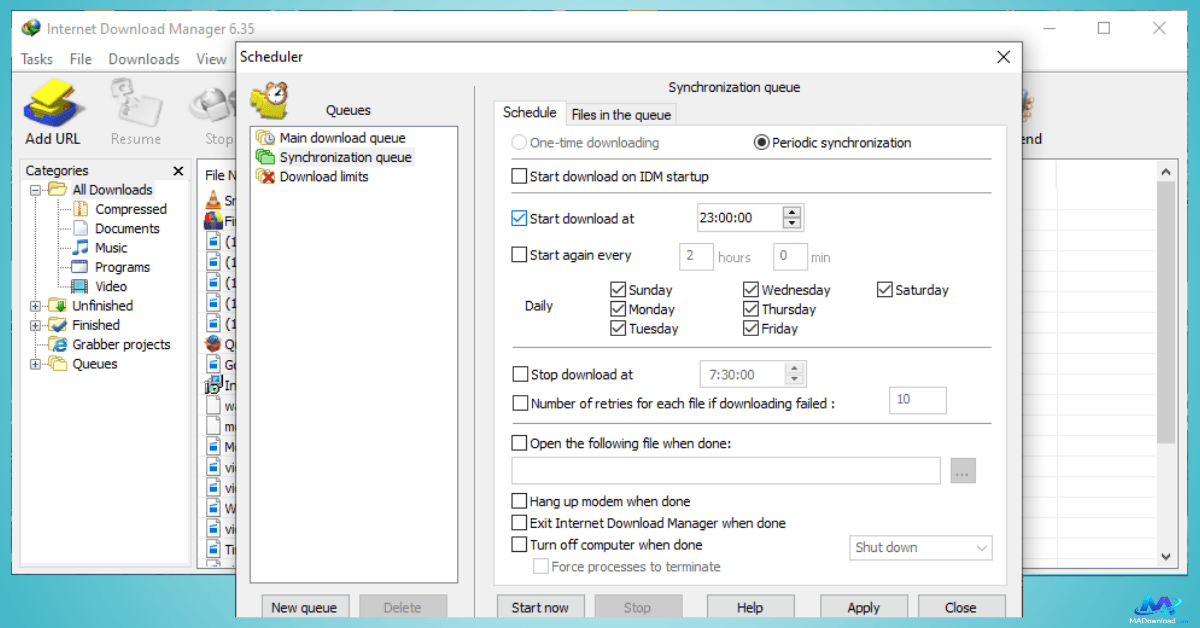This screenshot has width=1200, height=628.
Task: Click the New queue button
Action: click(304, 607)
